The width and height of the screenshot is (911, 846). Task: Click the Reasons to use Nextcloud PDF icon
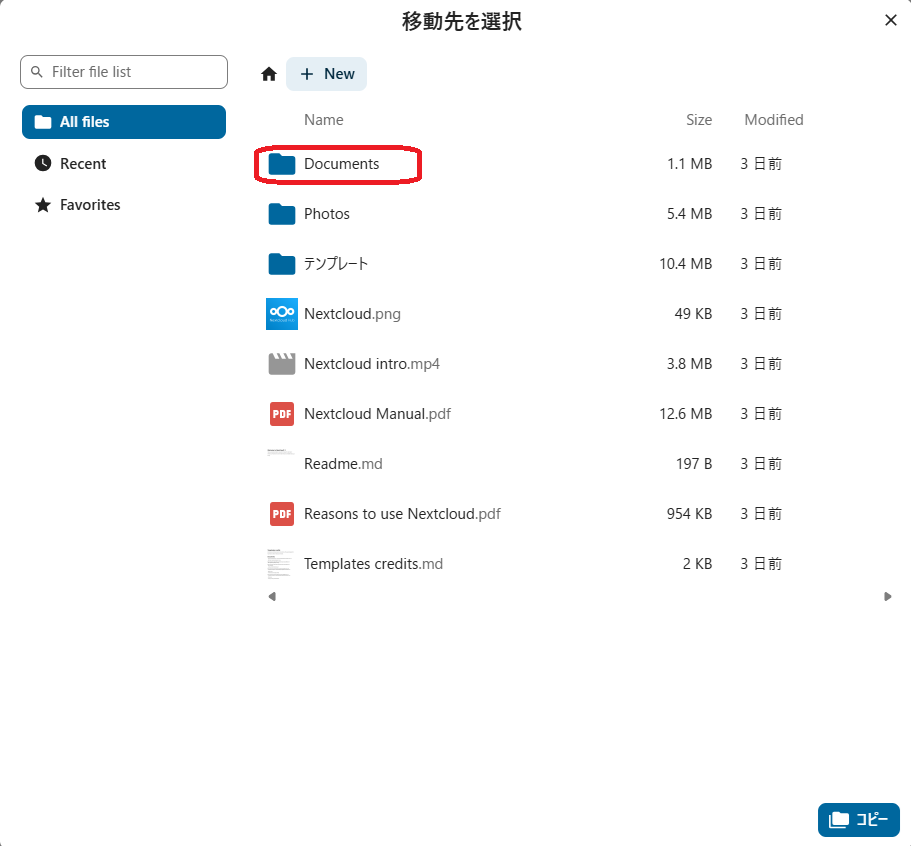tap(282, 514)
